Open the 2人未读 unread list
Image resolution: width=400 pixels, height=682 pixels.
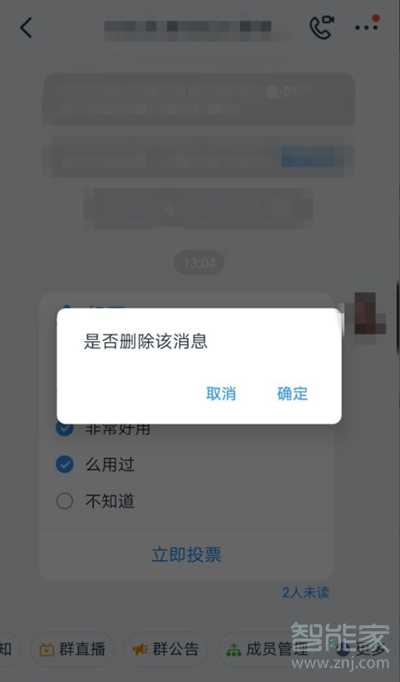click(x=306, y=592)
